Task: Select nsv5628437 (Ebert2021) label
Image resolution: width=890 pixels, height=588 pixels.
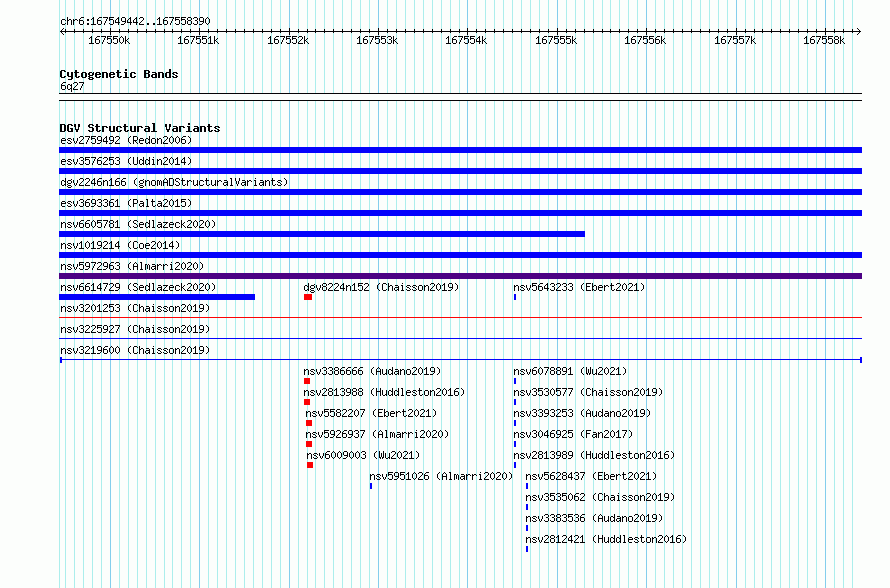Action: tap(591, 476)
